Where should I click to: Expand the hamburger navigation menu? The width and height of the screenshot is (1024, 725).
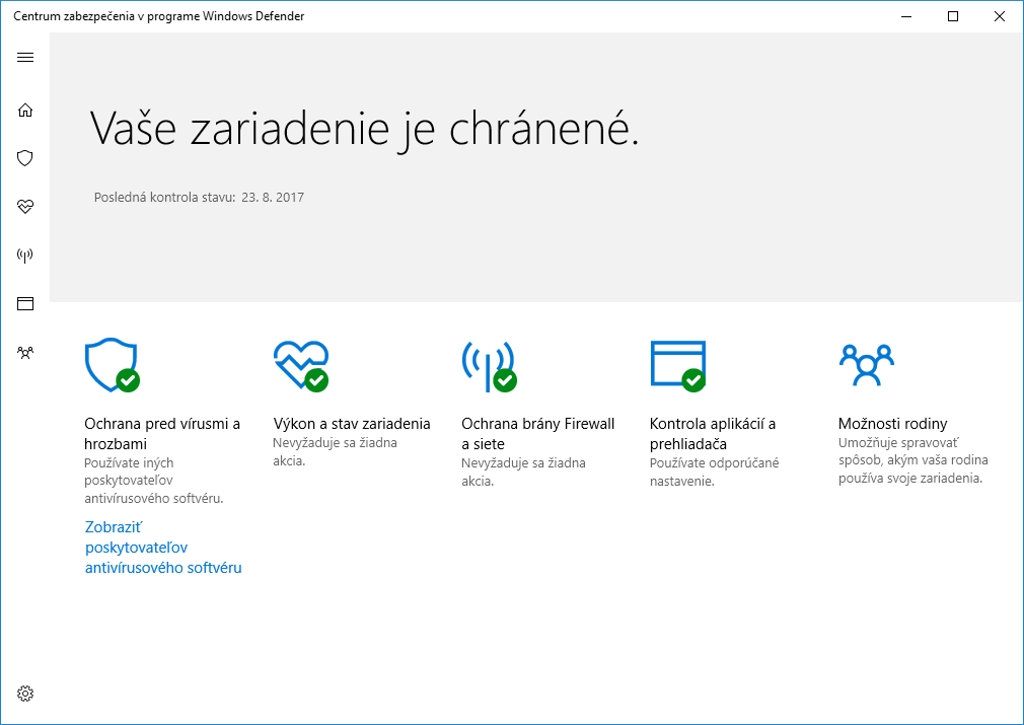pos(25,57)
